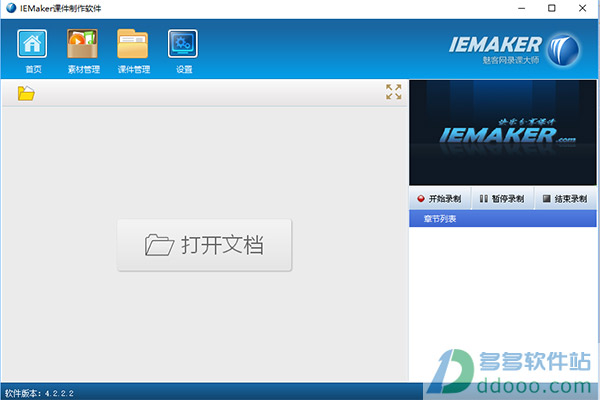The image size is (600, 400).
Task: Pause recording with 暂停录制
Action: pos(502,199)
